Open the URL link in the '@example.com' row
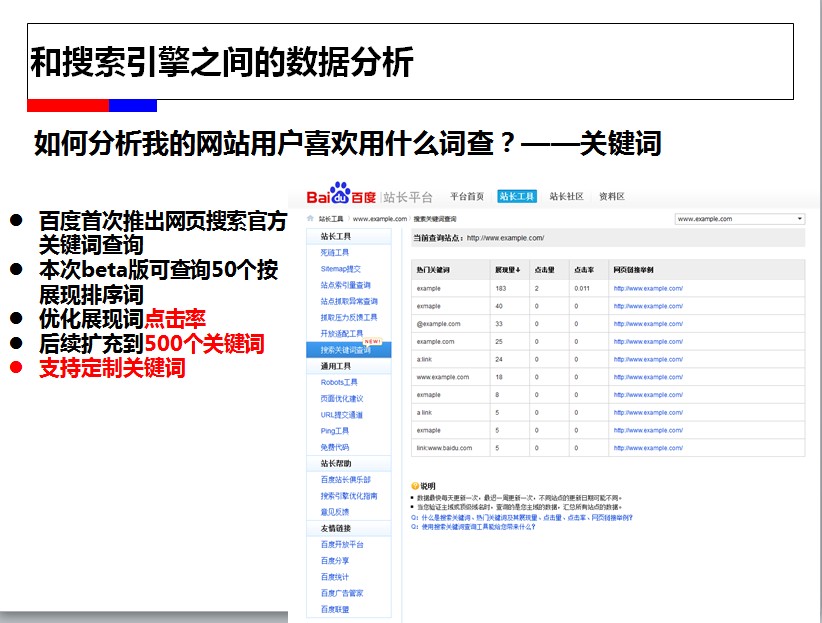822x623 pixels. click(648, 324)
